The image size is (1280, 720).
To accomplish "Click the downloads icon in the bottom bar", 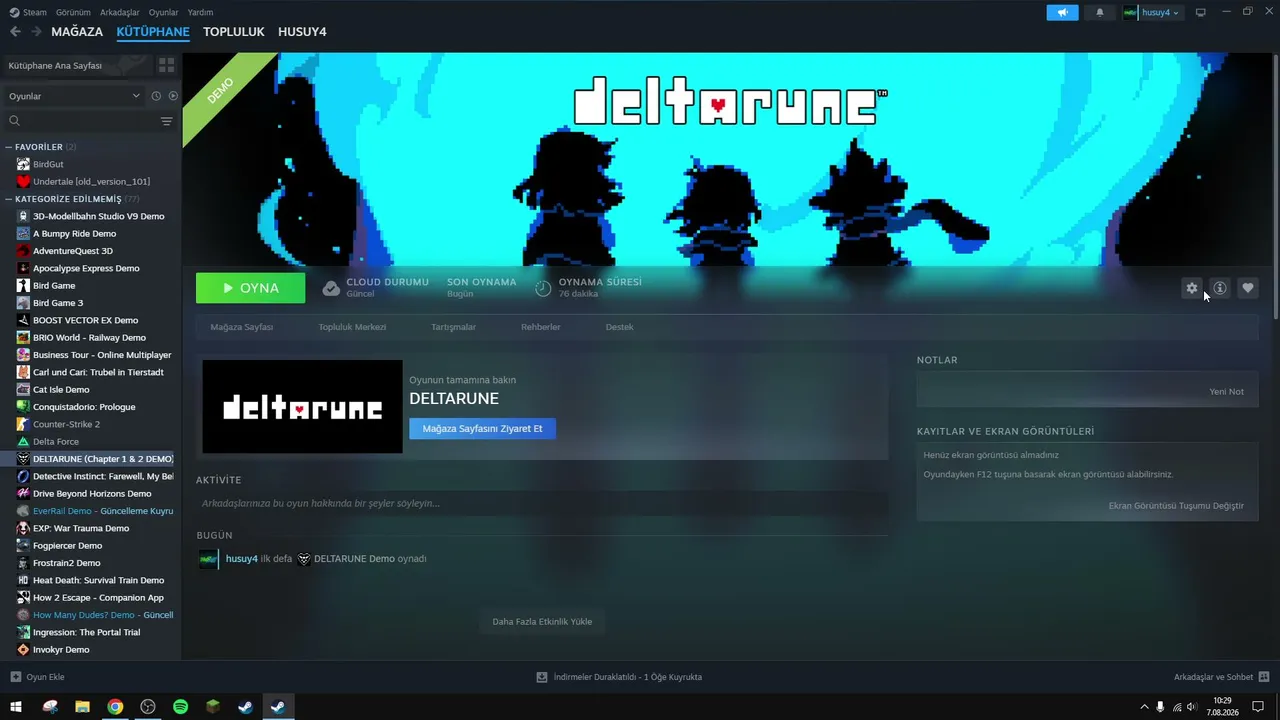I will tap(542, 677).
